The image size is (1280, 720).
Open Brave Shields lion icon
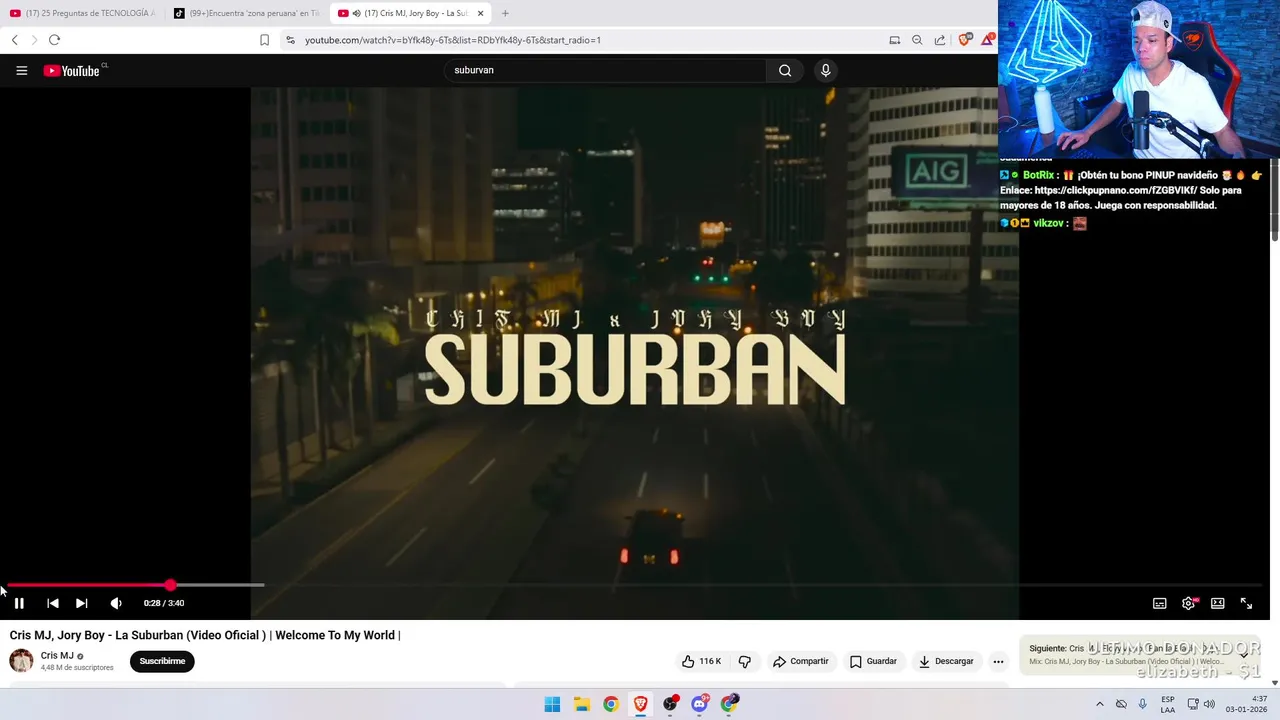[964, 40]
